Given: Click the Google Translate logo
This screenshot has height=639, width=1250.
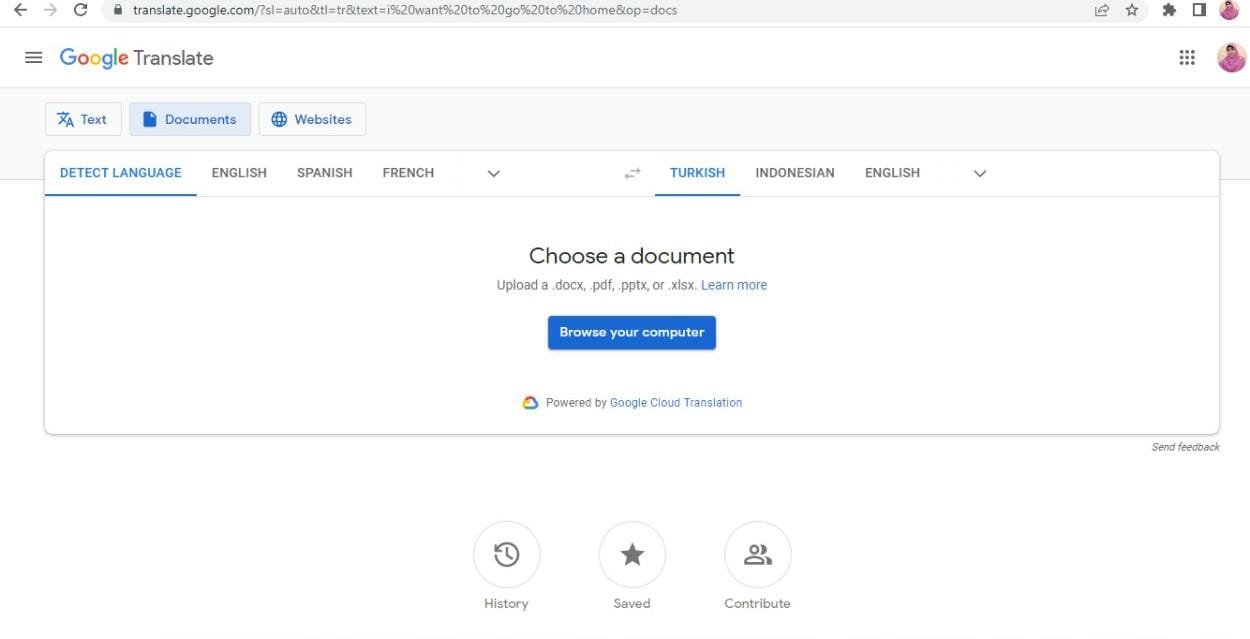Looking at the screenshot, I should [x=136, y=58].
